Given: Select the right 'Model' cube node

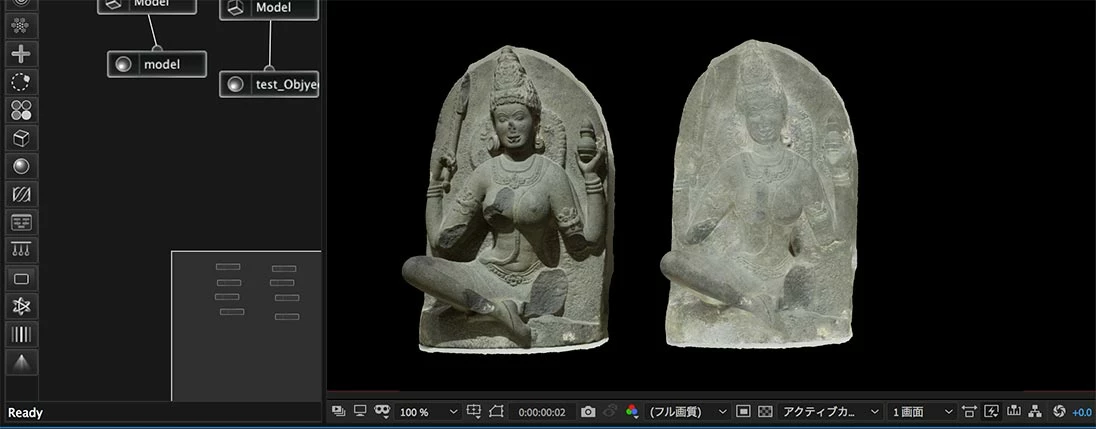Looking at the screenshot, I should pos(269,8).
